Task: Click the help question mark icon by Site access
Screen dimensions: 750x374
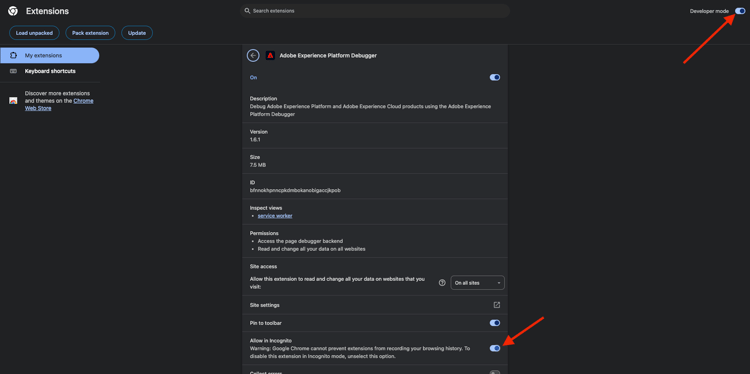Action: point(442,283)
